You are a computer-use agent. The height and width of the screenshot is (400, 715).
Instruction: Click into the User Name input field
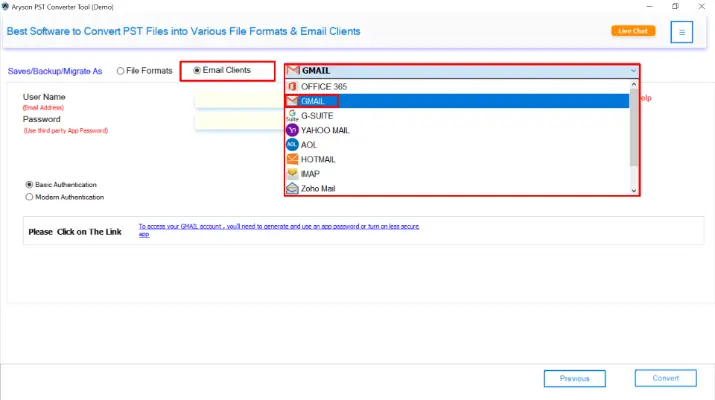240,99
